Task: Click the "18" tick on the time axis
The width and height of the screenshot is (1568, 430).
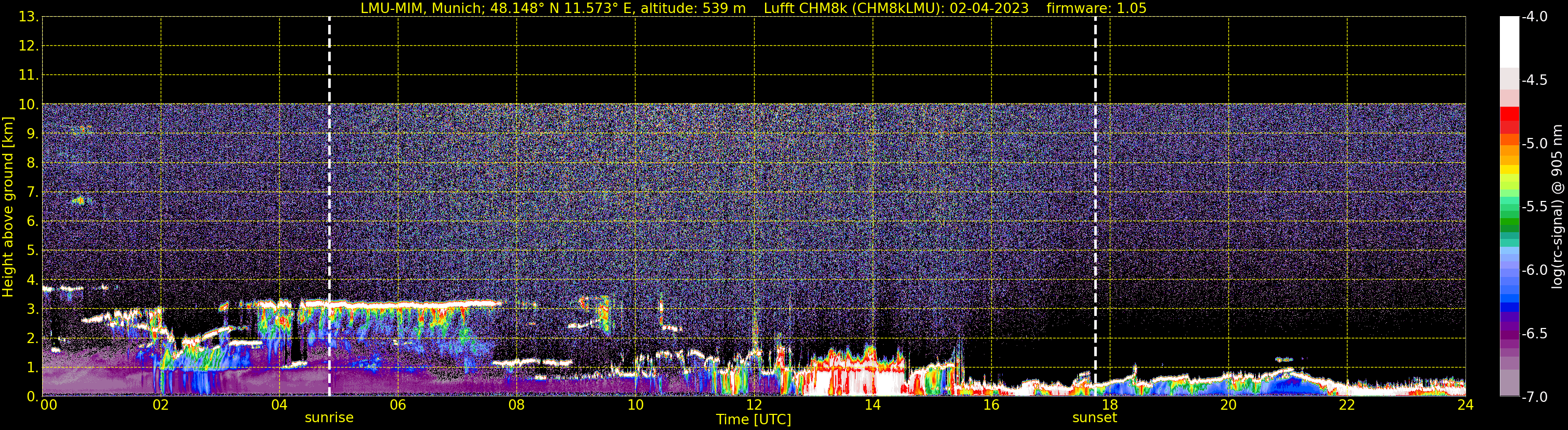Action: click(x=1110, y=406)
